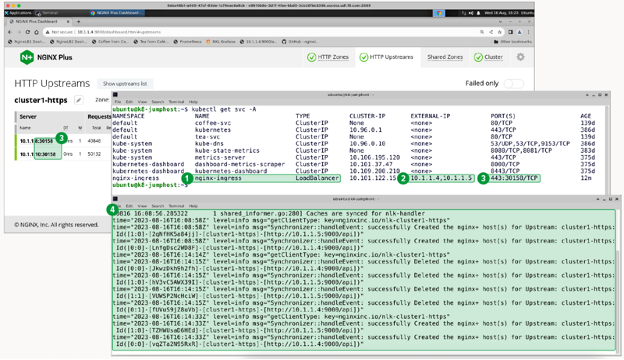The image size is (624, 360).
Task: Open the Other bookmarks folder
Action: pyautogui.click(x=512, y=41)
